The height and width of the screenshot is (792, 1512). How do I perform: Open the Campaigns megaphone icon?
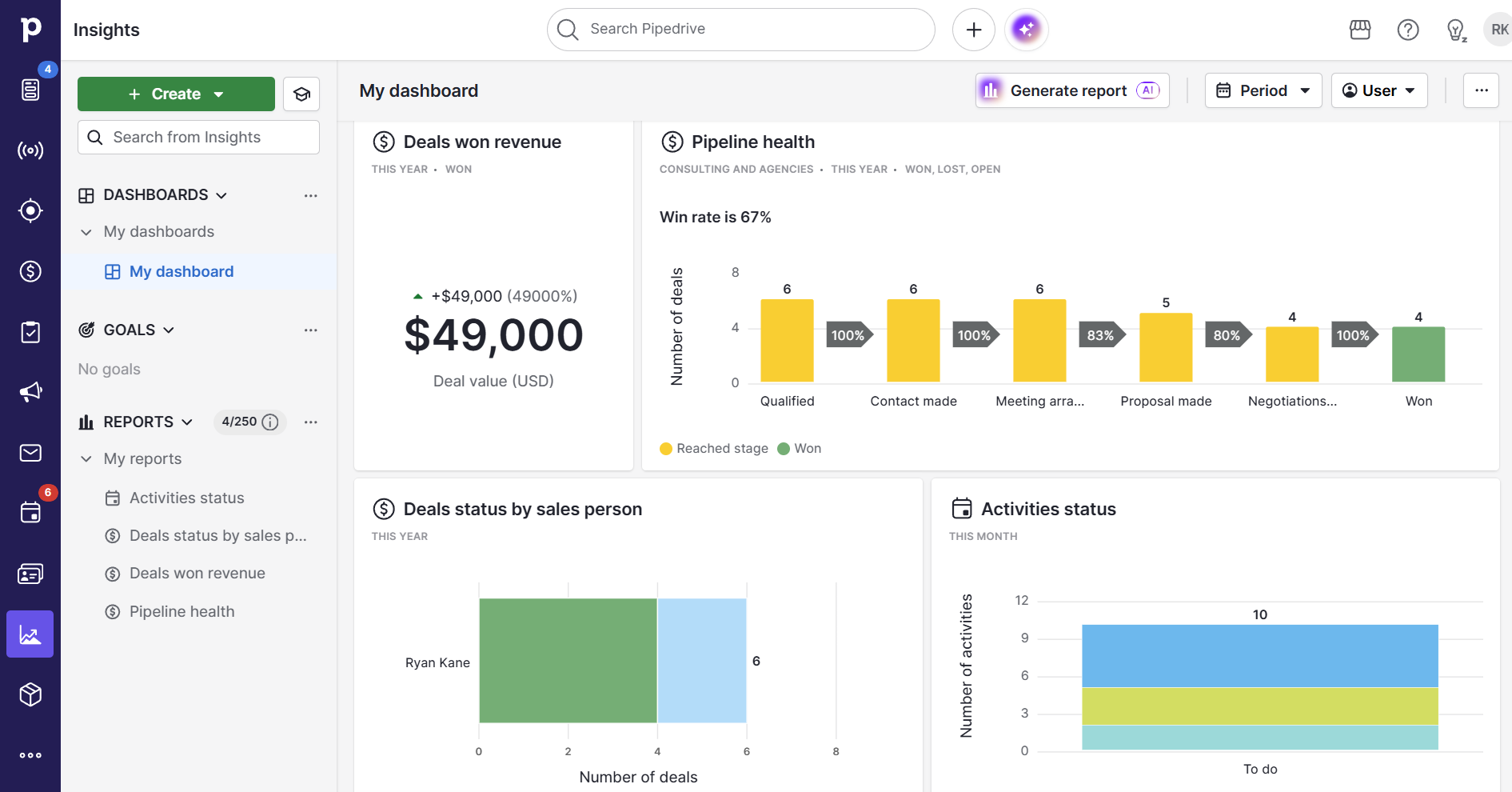pyautogui.click(x=30, y=391)
